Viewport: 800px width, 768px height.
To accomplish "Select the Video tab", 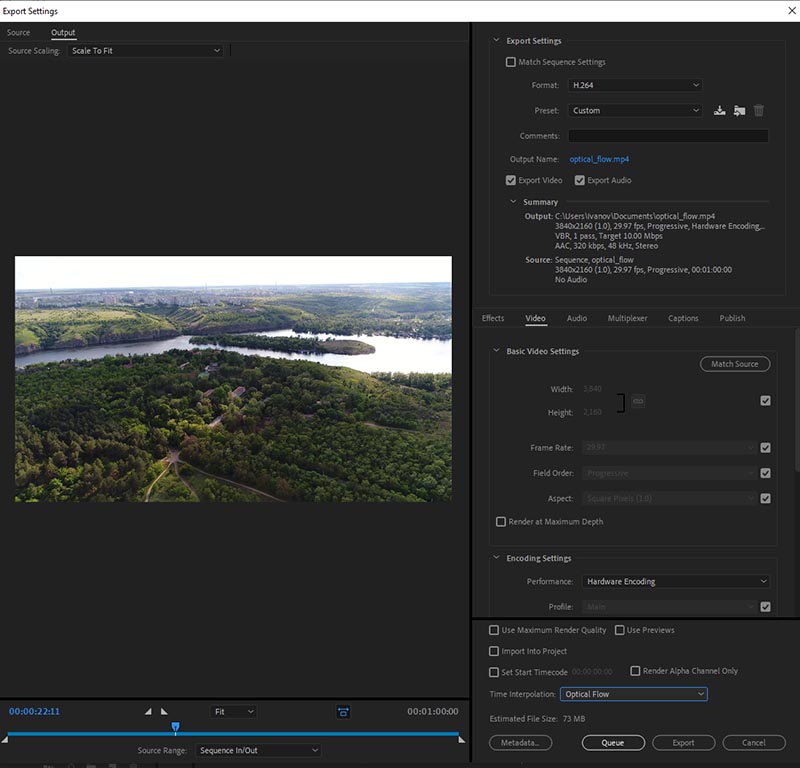I will tap(535, 318).
